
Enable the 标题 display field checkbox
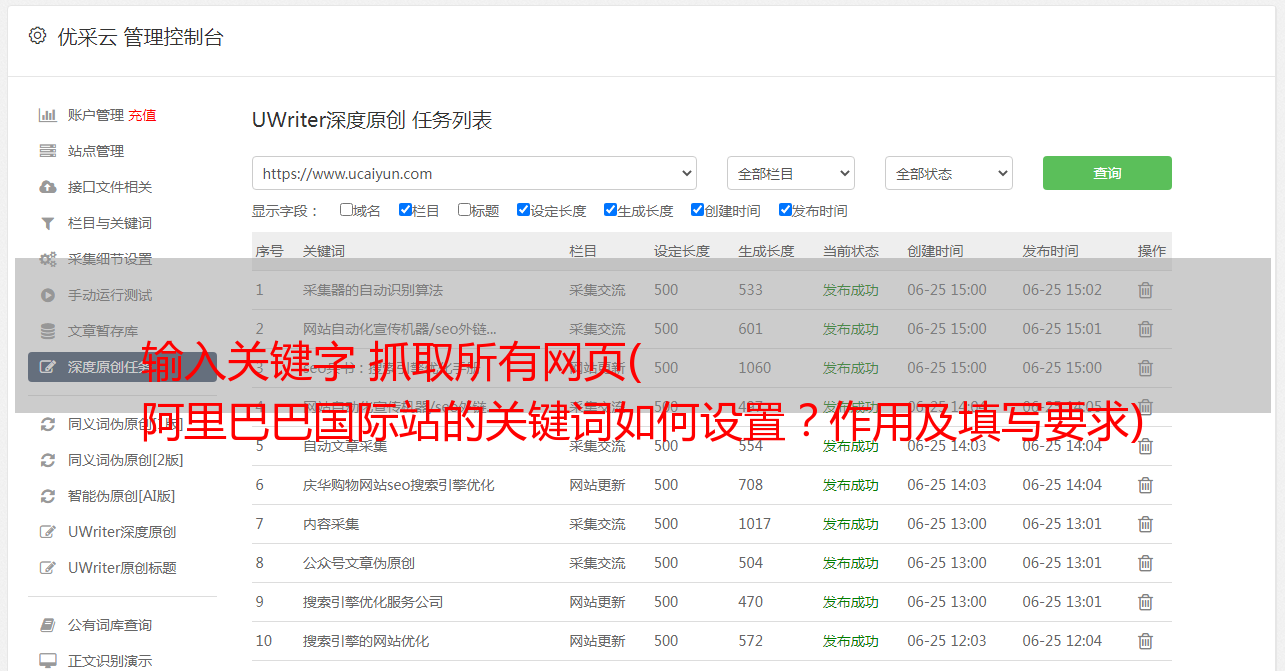[464, 210]
